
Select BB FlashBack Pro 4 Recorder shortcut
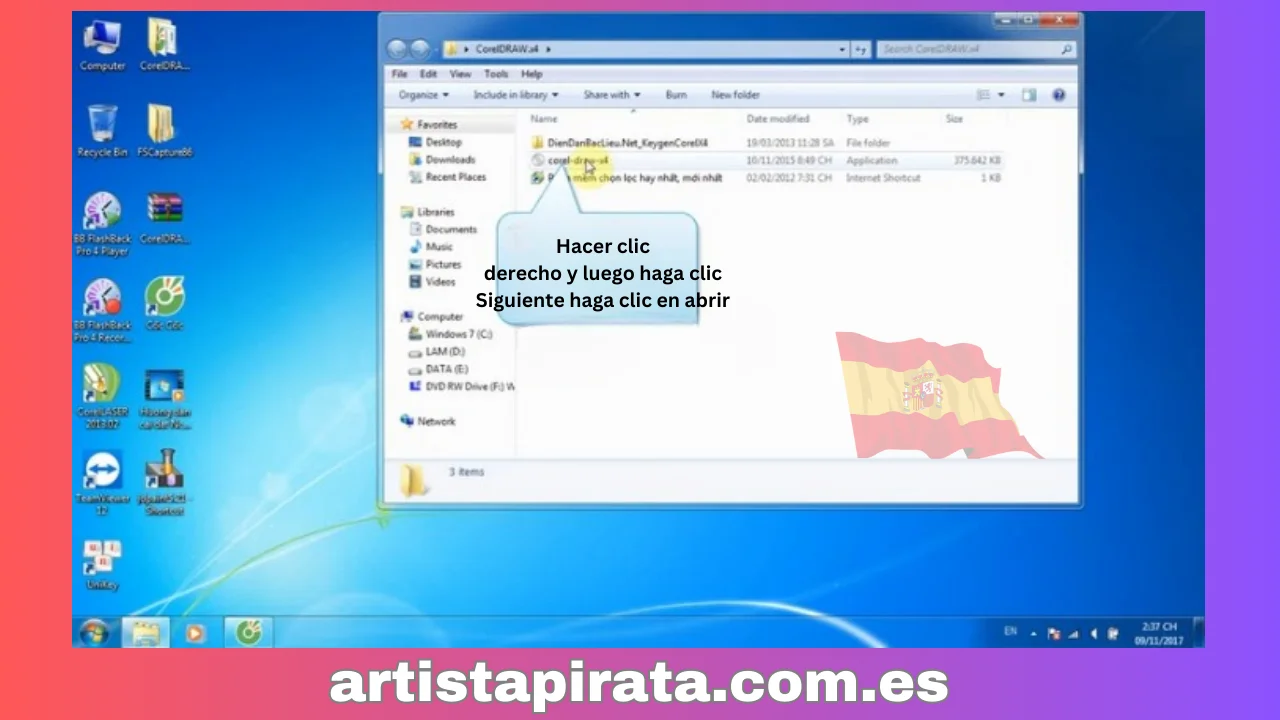click(x=102, y=310)
